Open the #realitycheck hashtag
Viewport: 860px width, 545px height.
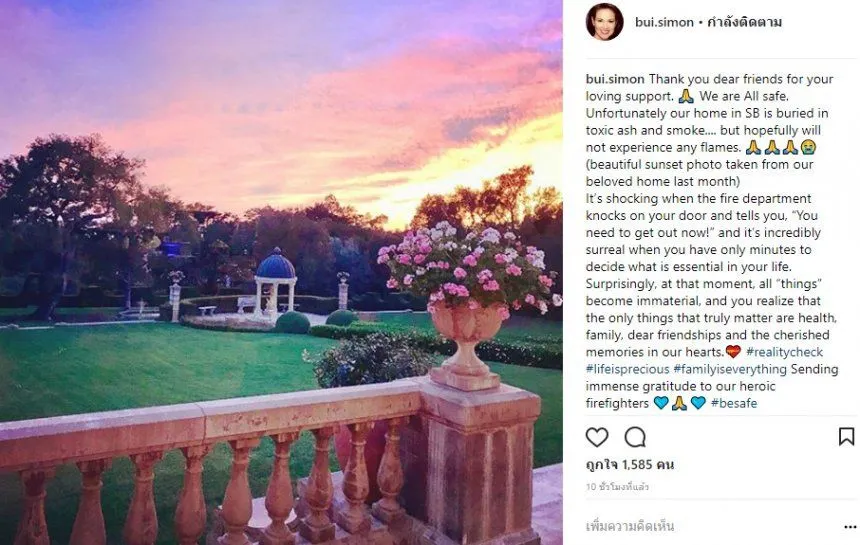coord(782,352)
